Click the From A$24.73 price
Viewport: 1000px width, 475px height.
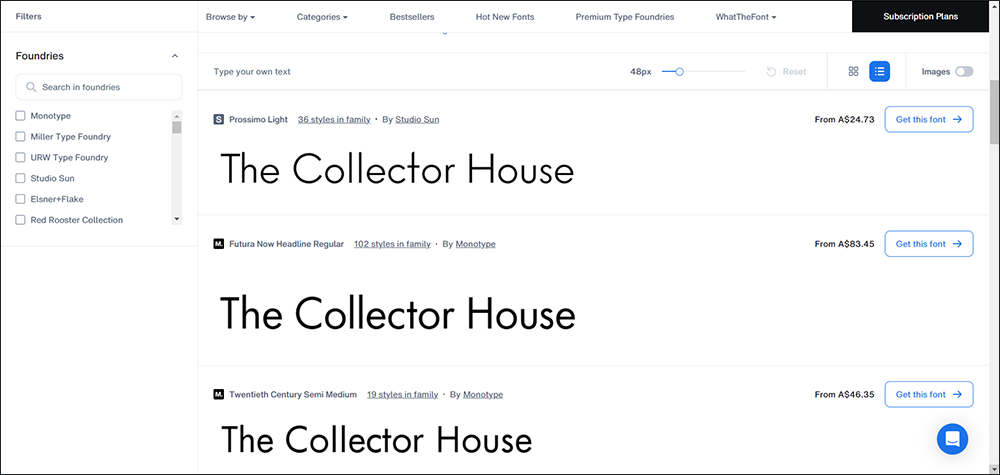844,119
